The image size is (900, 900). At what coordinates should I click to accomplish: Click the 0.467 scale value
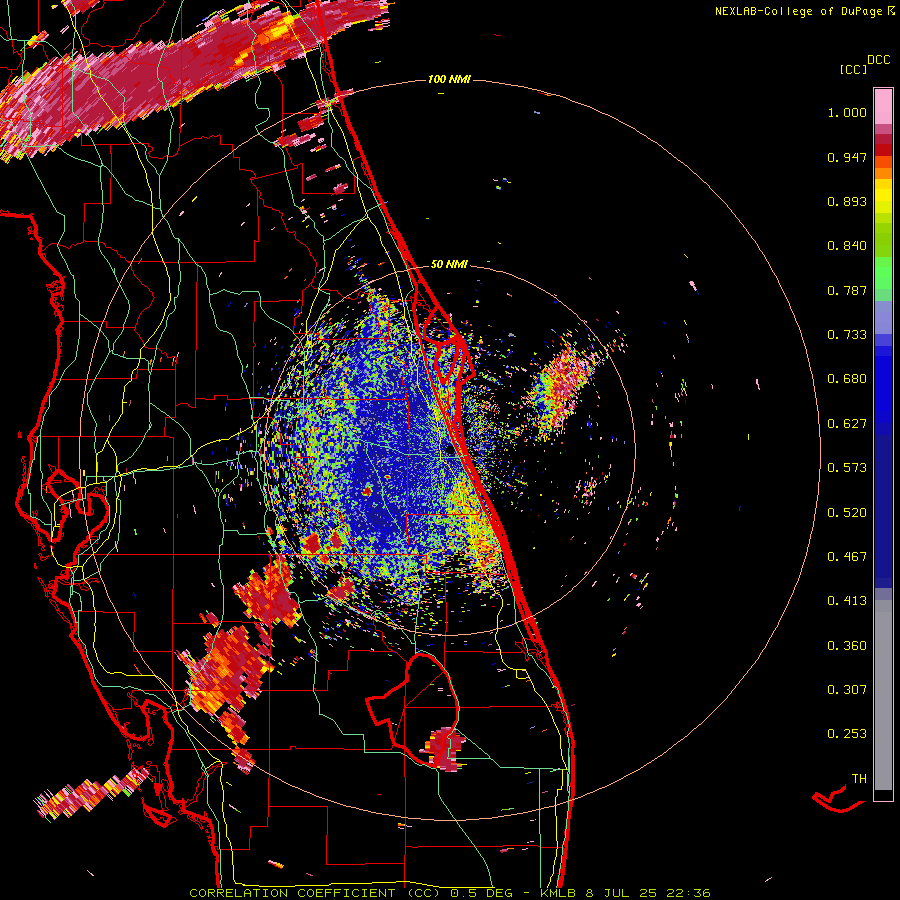(x=847, y=557)
